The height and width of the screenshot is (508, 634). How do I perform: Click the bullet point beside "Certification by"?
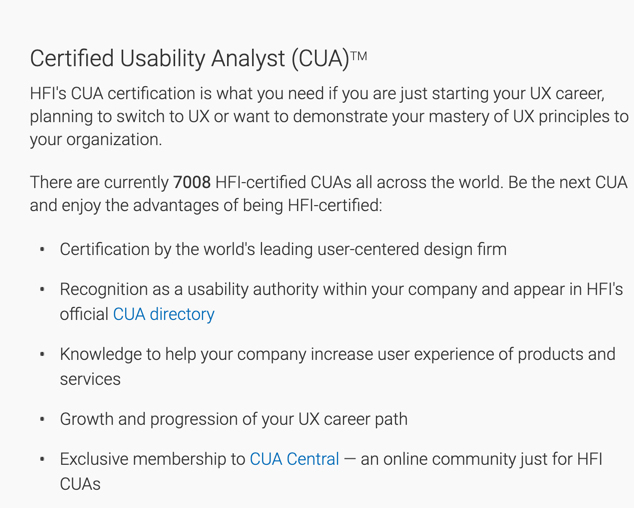pos(42,250)
